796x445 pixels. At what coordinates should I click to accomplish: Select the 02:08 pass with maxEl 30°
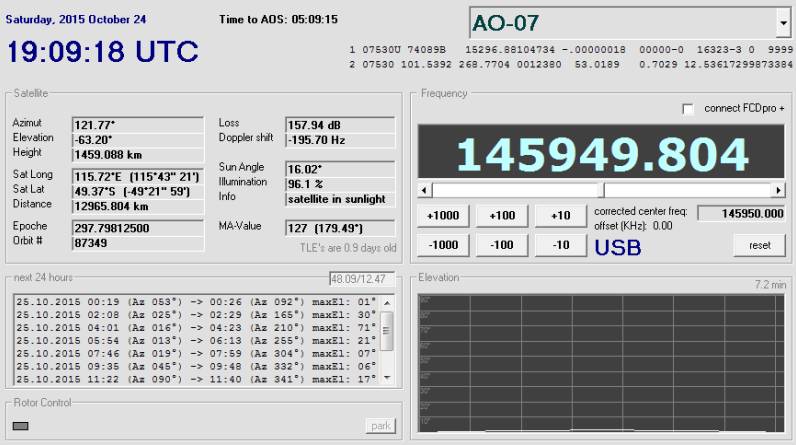pyautogui.click(x=196, y=315)
